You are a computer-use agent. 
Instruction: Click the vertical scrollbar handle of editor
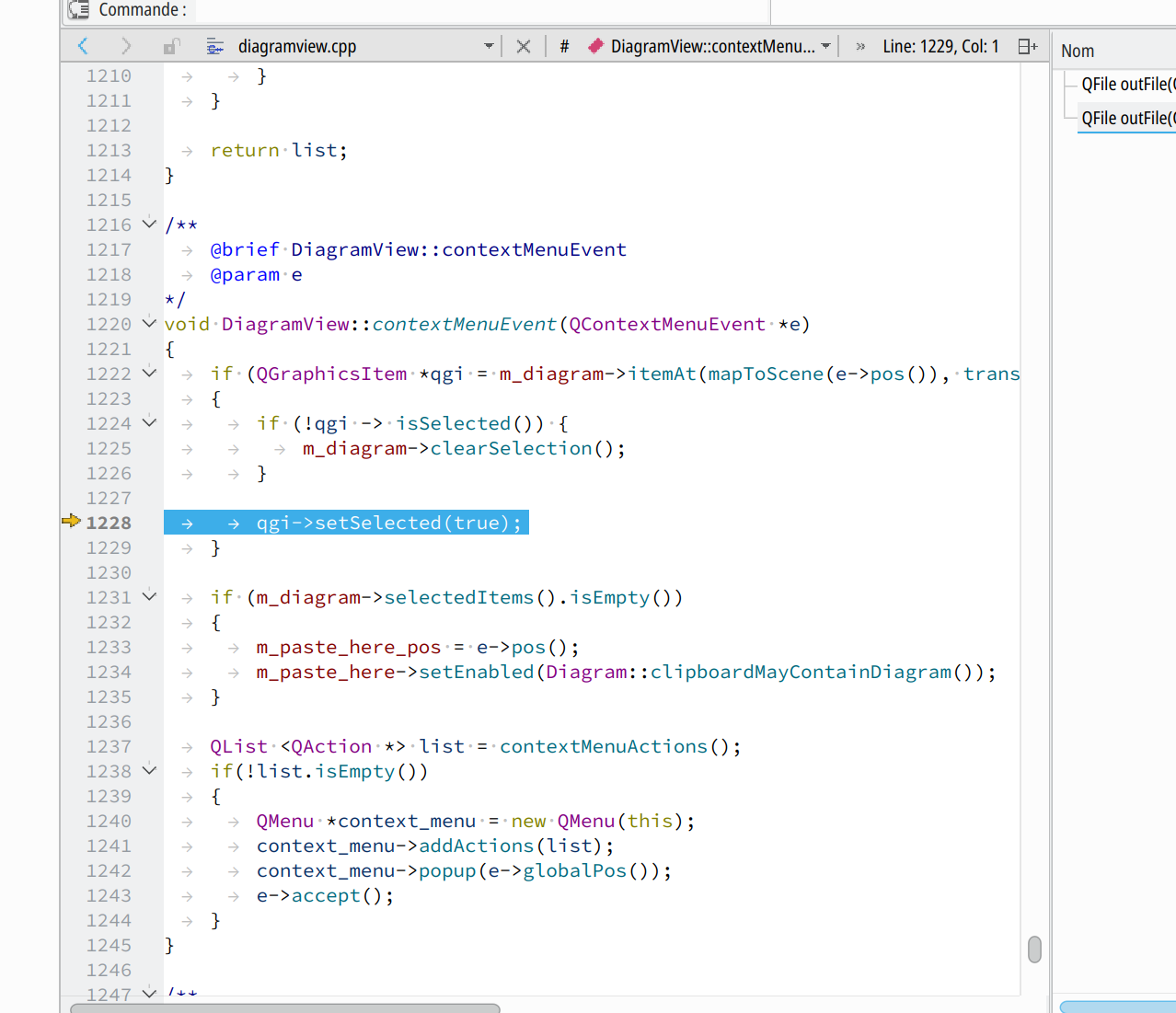pos(1034,950)
